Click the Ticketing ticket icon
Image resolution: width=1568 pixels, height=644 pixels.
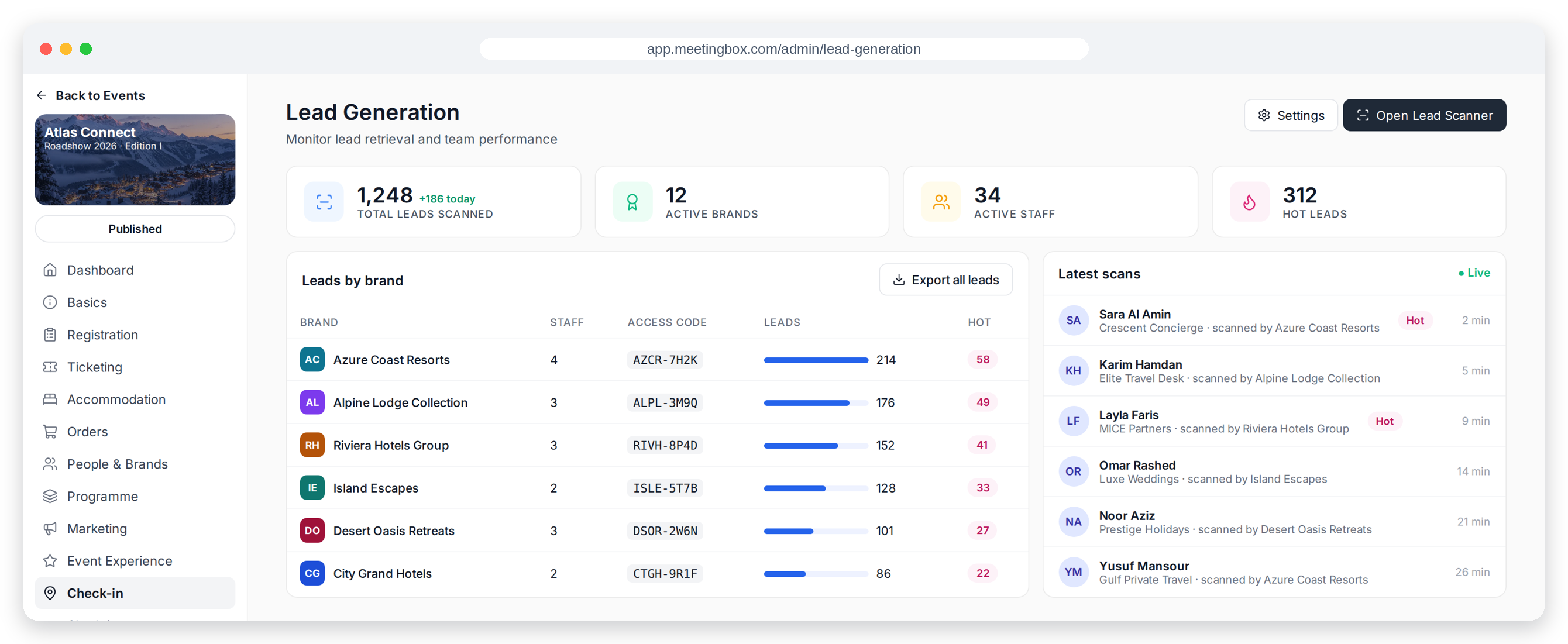click(x=50, y=366)
